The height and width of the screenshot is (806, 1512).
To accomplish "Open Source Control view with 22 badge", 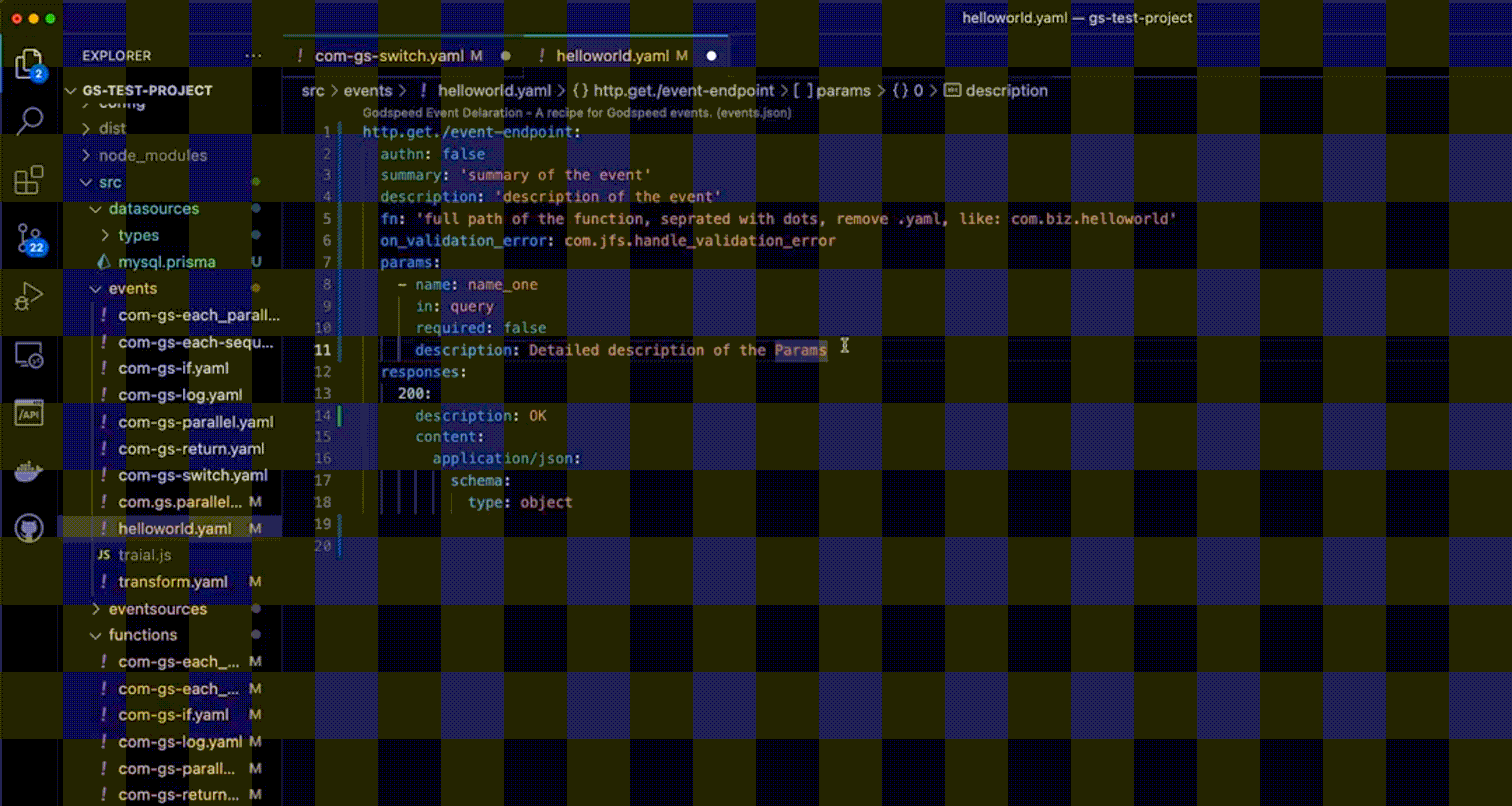I will pos(29,239).
